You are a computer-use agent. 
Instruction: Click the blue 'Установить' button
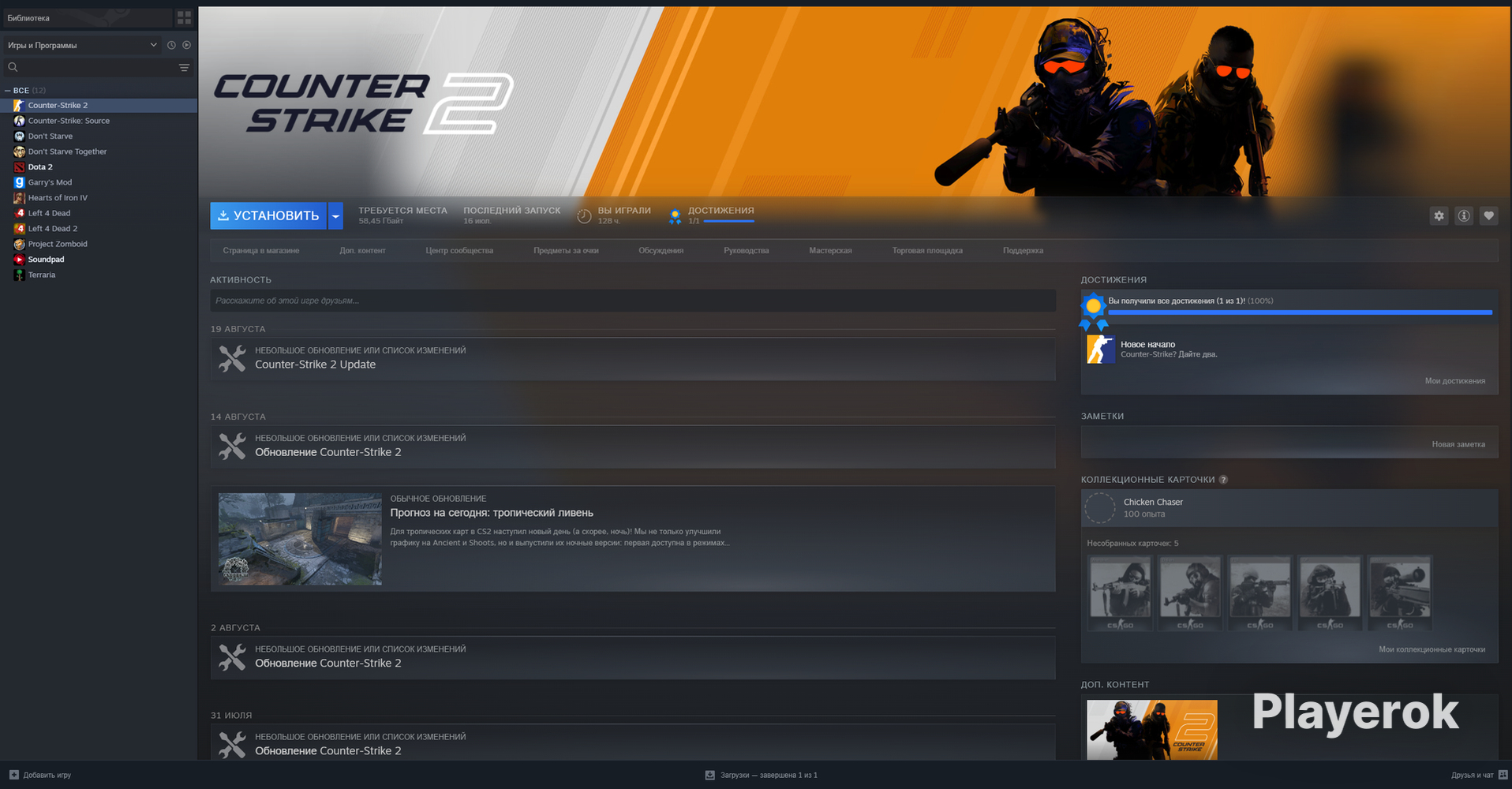(268, 215)
